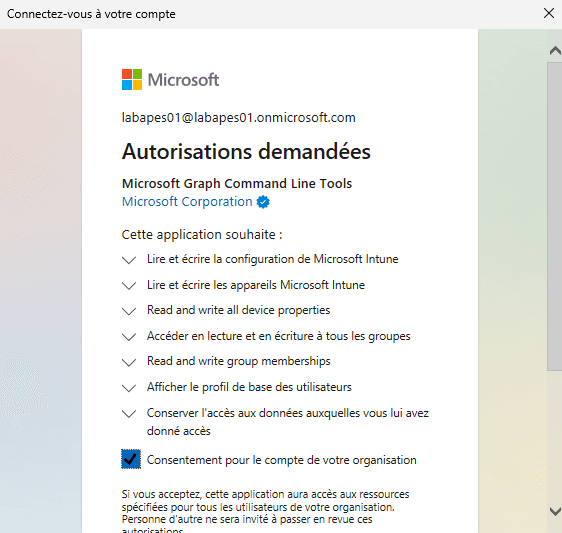Expand the Intune configuration permission chevron

coord(129,260)
